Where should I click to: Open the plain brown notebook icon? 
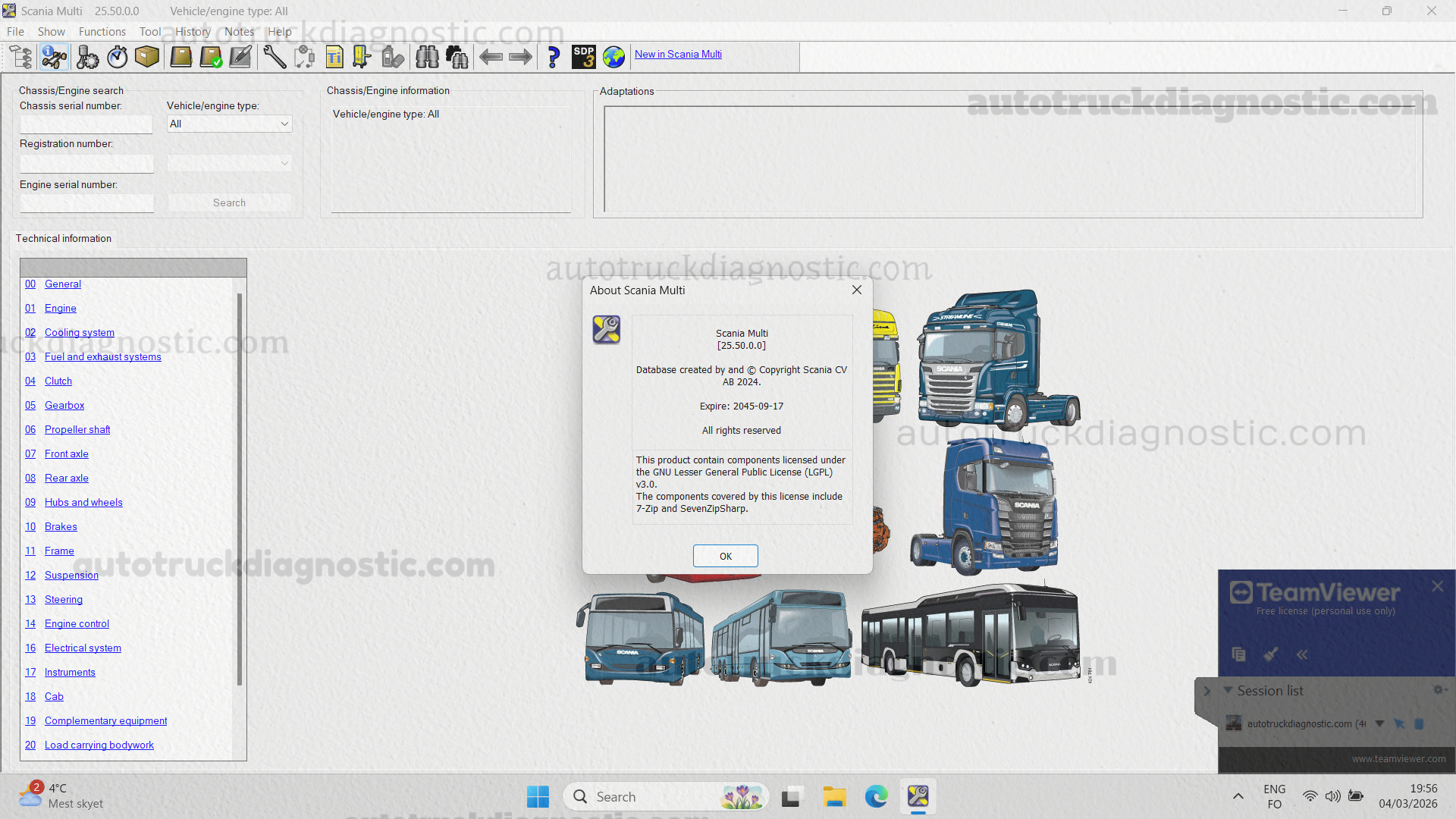point(180,57)
